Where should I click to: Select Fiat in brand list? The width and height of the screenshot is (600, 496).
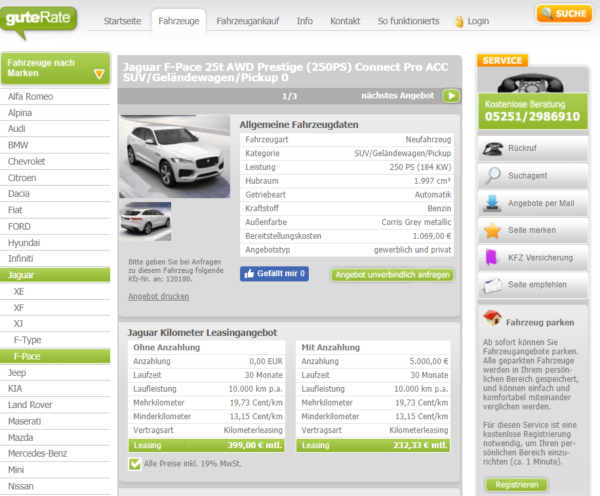point(55,210)
